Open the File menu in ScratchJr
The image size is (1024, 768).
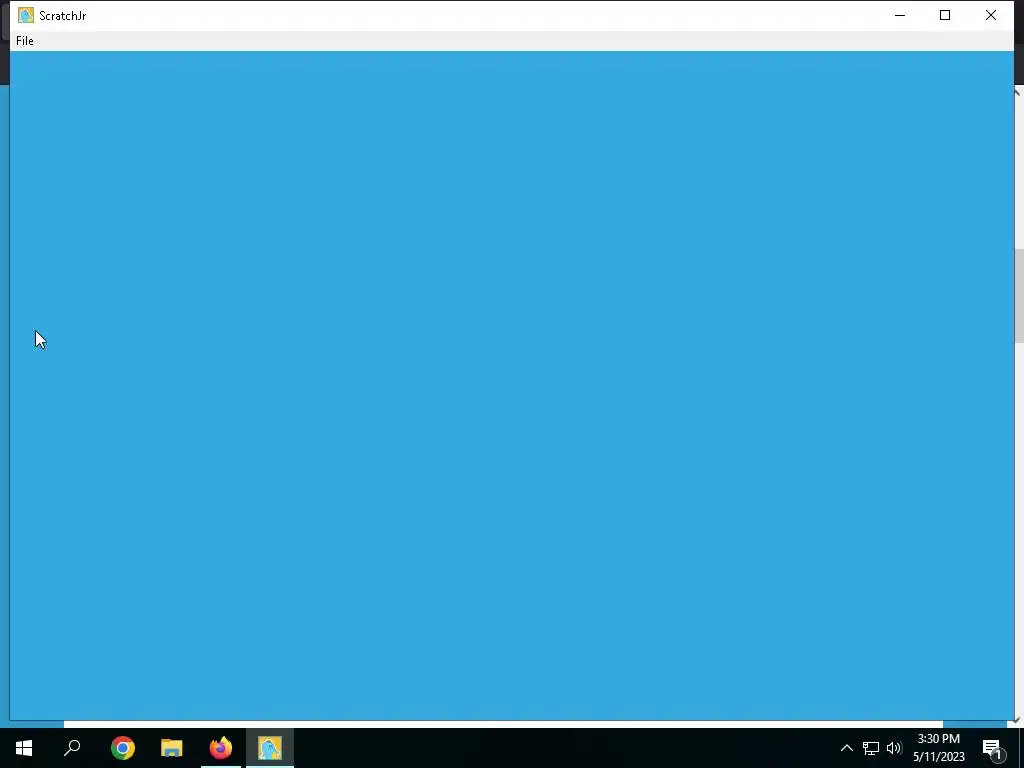point(25,40)
